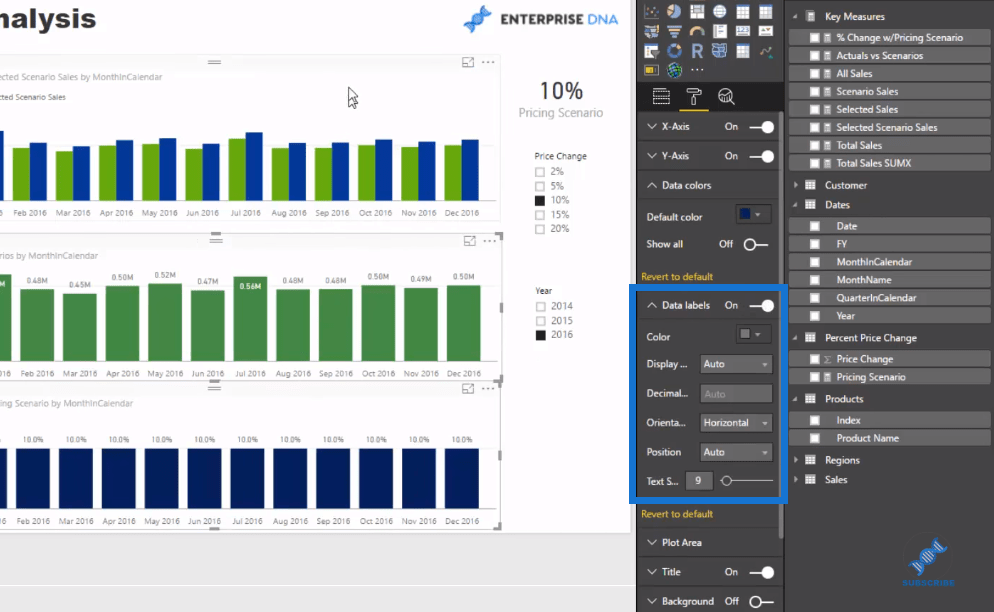Toggle the X-Axis switch
The width and height of the screenshot is (994, 612).
click(761, 127)
